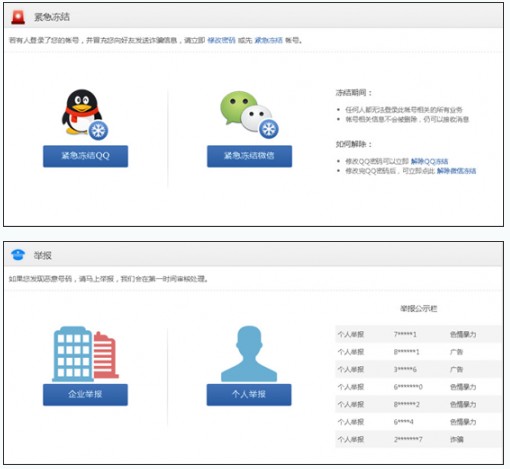Image resolution: width=510 pixels, height=469 pixels.
Task: Click the blue person silhouette icon
Action: (x=249, y=354)
